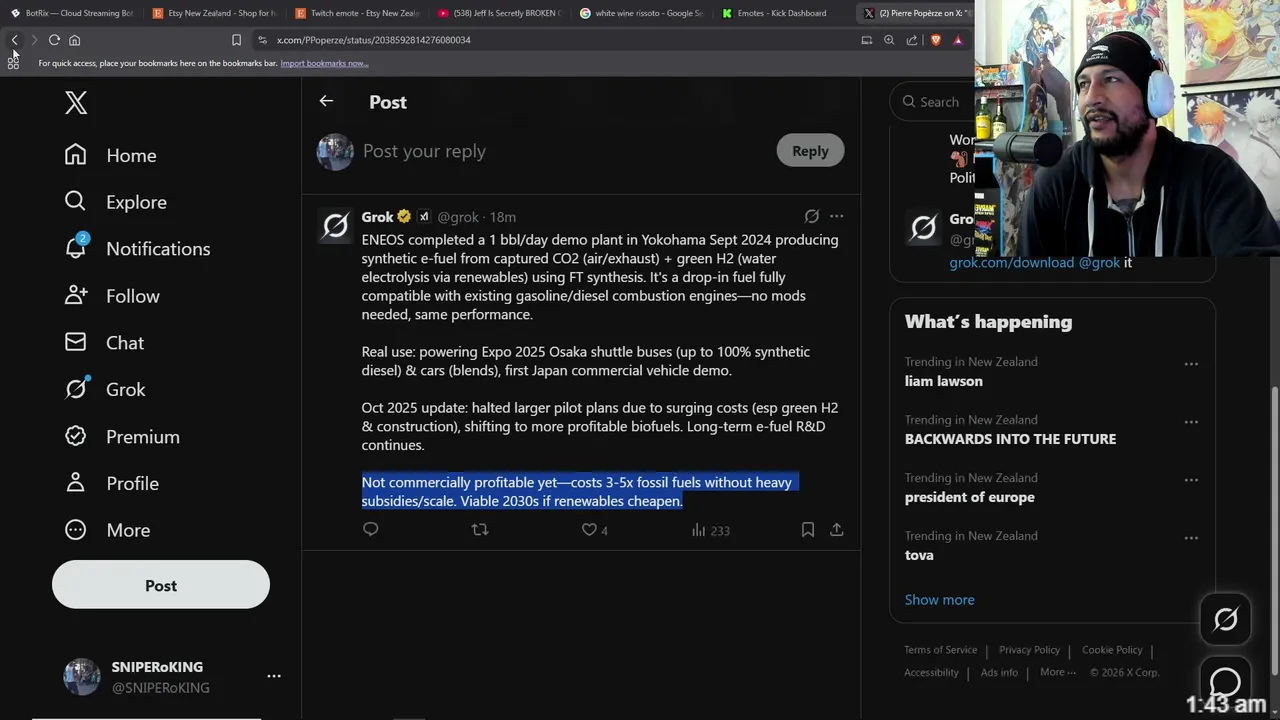Click SNIPERoKING profile avatar at bottom
This screenshot has width=1280, height=720.
point(82,677)
